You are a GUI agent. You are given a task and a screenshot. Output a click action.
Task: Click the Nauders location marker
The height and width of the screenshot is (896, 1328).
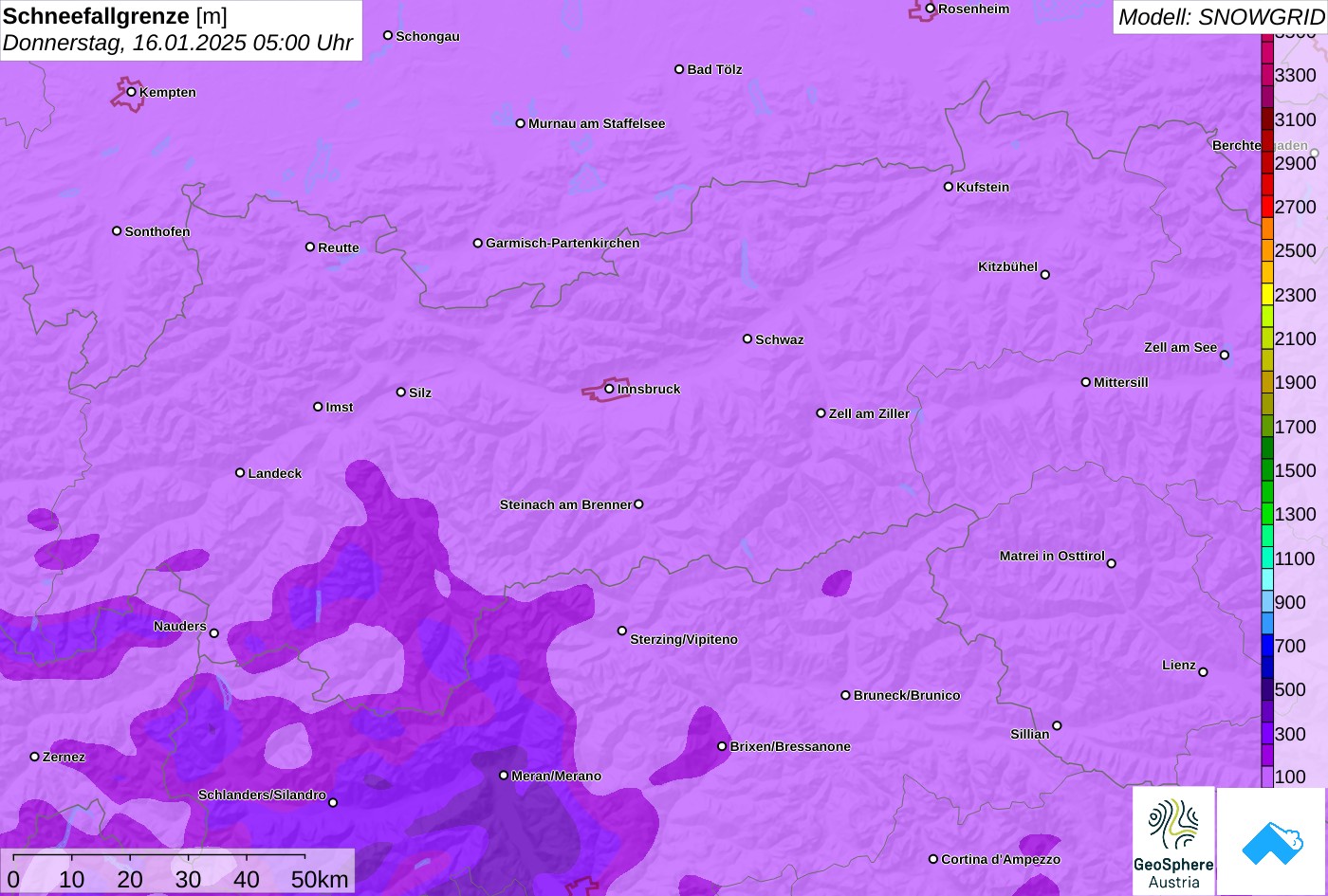pyautogui.click(x=214, y=633)
